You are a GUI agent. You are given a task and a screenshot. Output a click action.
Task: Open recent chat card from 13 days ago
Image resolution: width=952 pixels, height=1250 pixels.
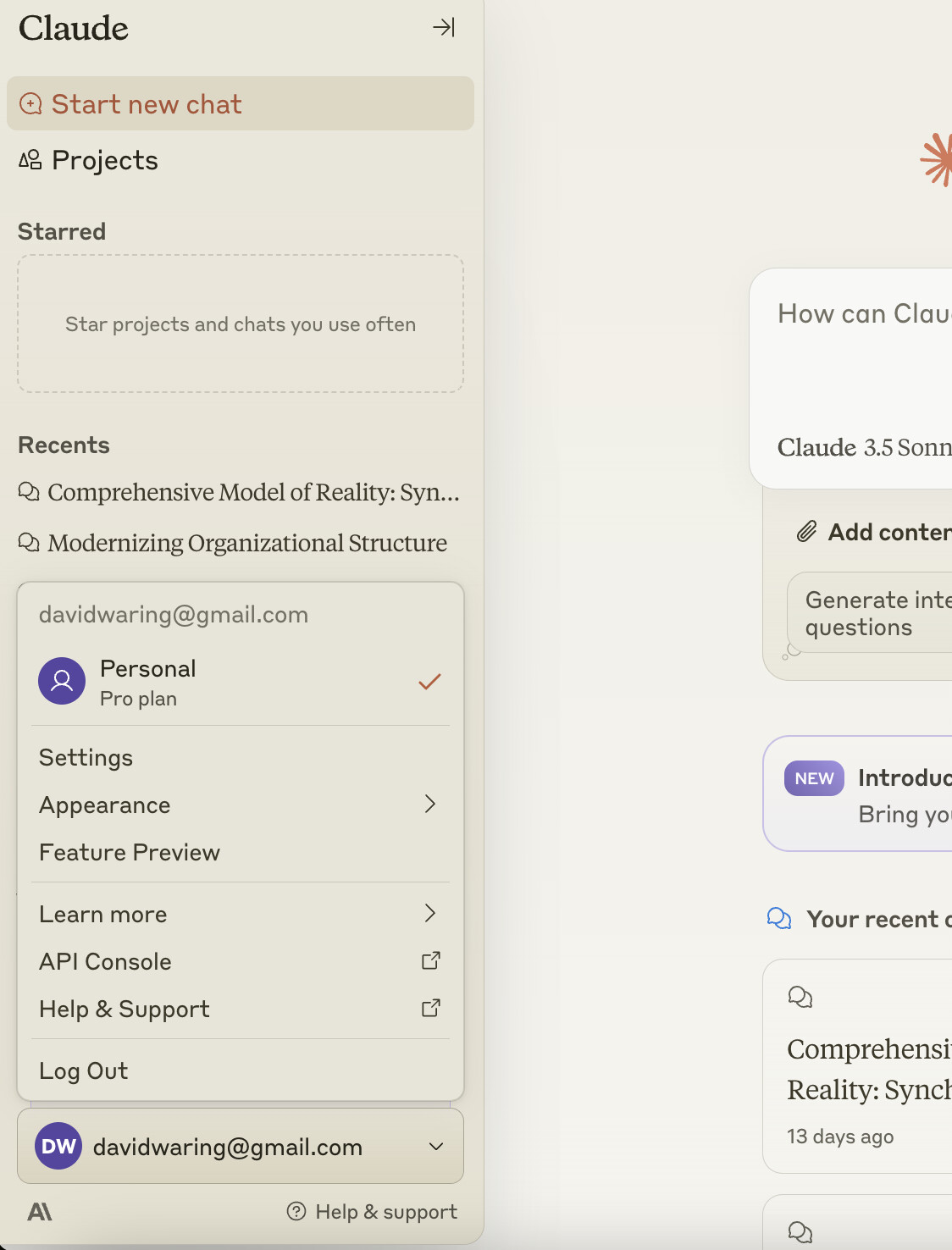pos(857,1066)
